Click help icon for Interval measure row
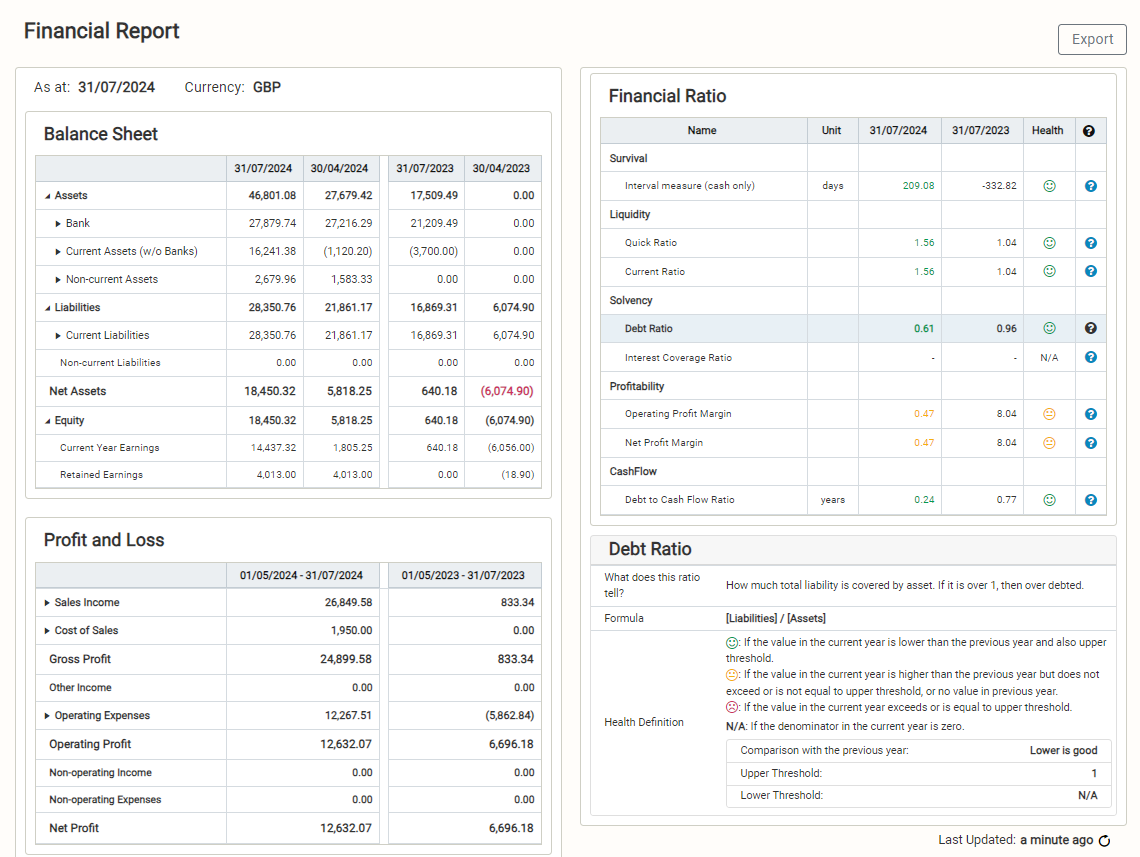This screenshot has height=857, width=1140. tap(1091, 186)
